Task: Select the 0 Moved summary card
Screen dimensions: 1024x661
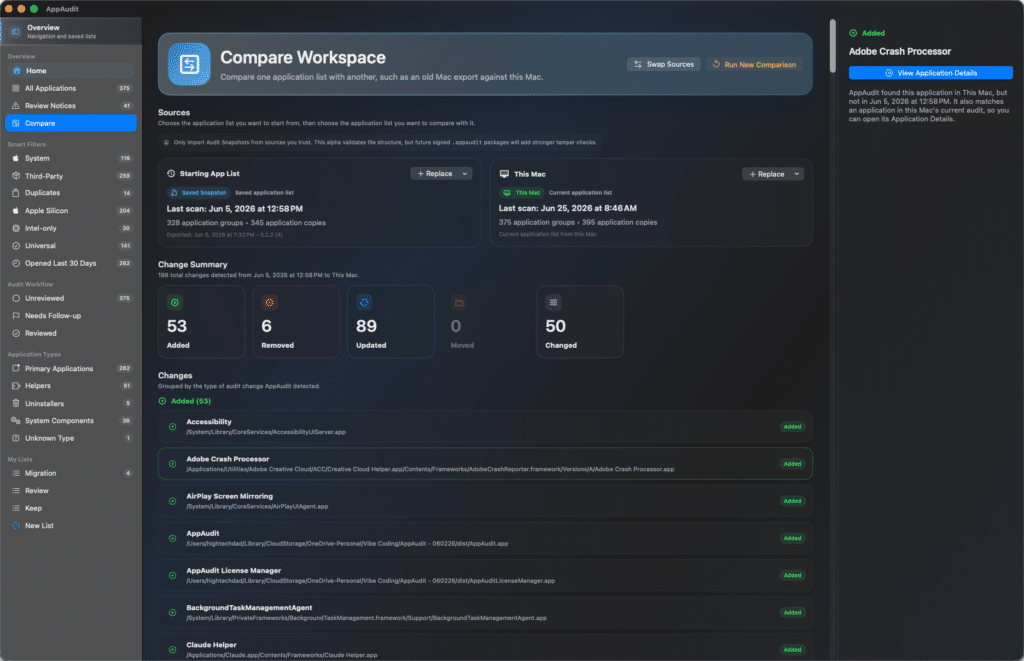Action: click(x=485, y=321)
